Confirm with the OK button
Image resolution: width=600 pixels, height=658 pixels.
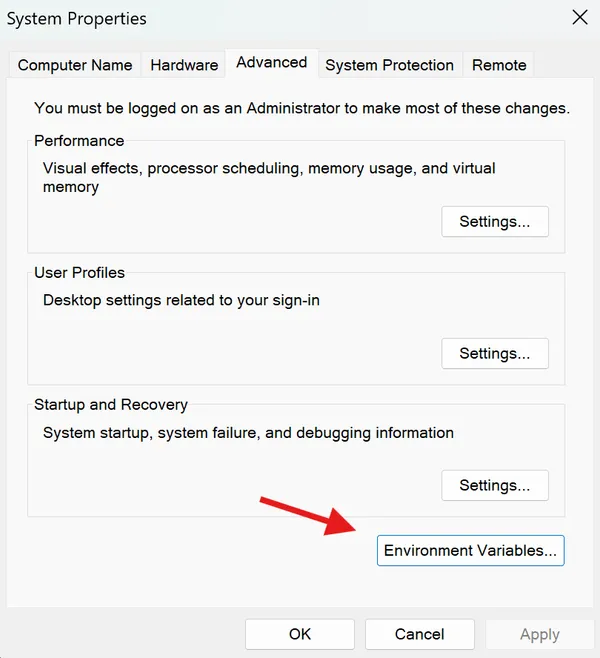[x=300, y=634]
